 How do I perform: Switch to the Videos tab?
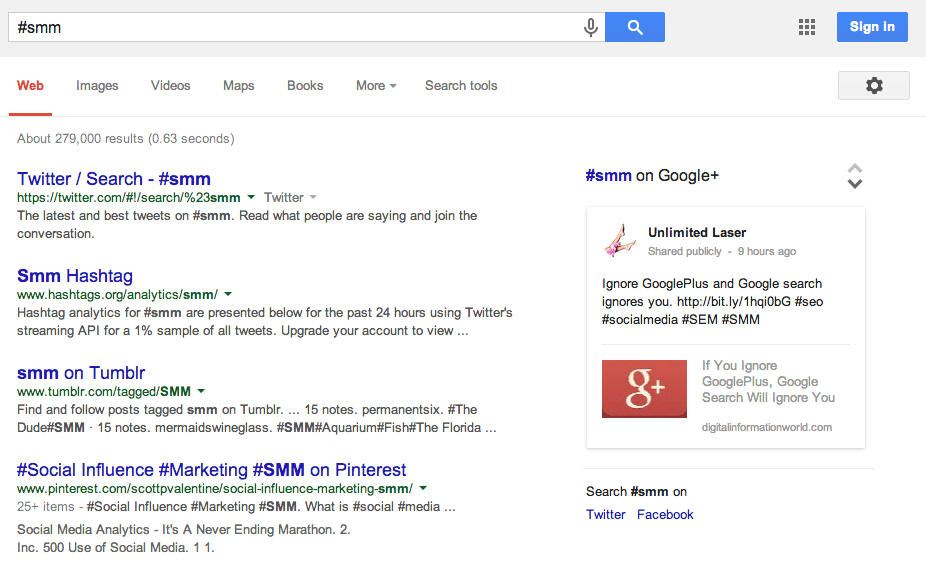point(170,86)
